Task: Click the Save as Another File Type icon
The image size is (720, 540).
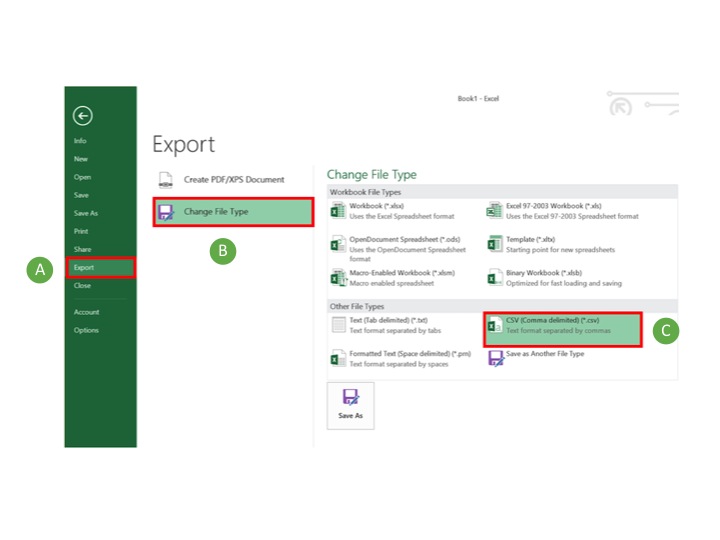Action: point(495,359)
